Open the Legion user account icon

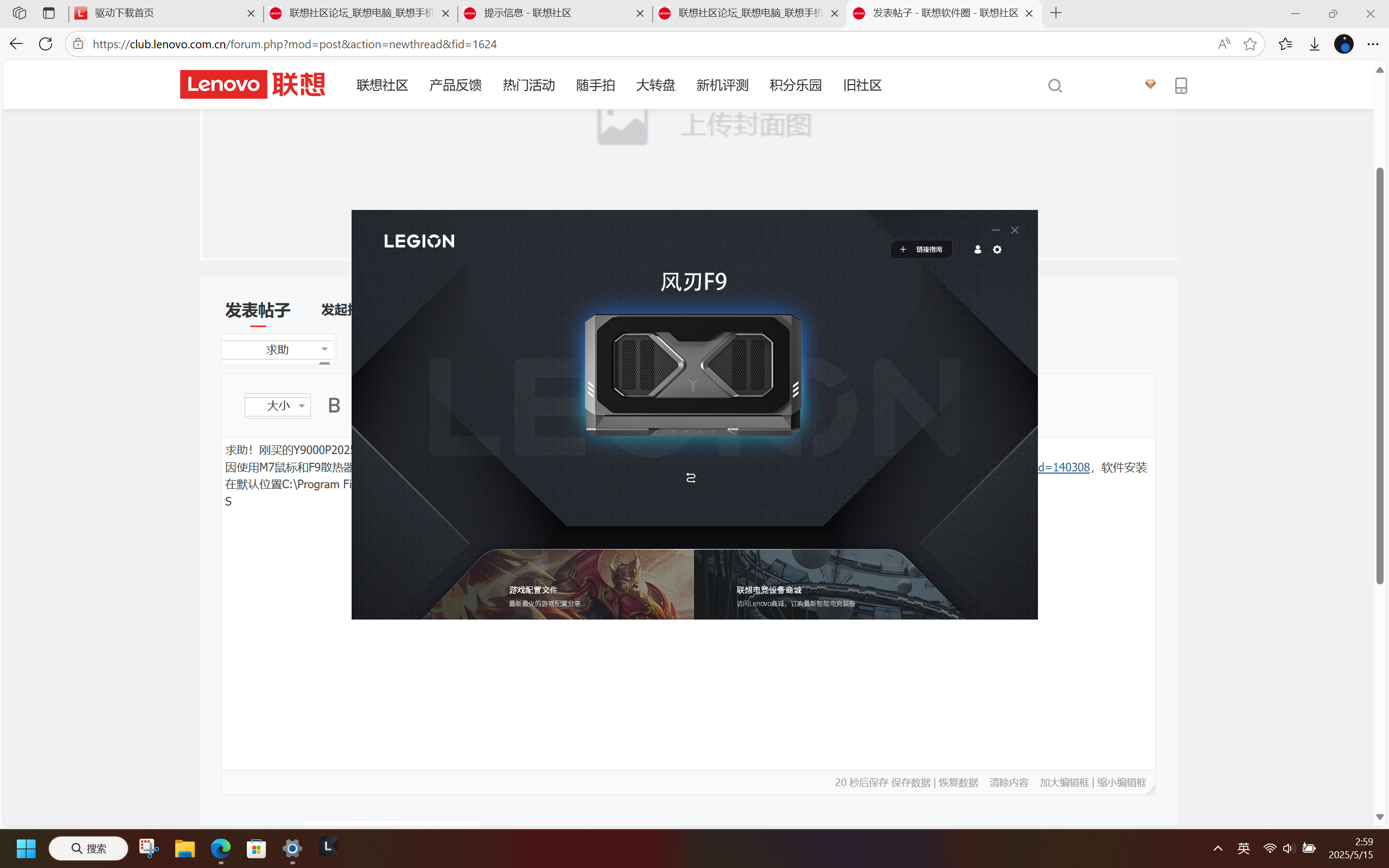pos(978,249)
